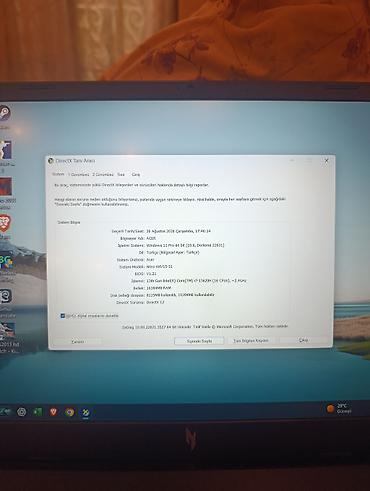Switch to the Sistem tab

point(58,174)
